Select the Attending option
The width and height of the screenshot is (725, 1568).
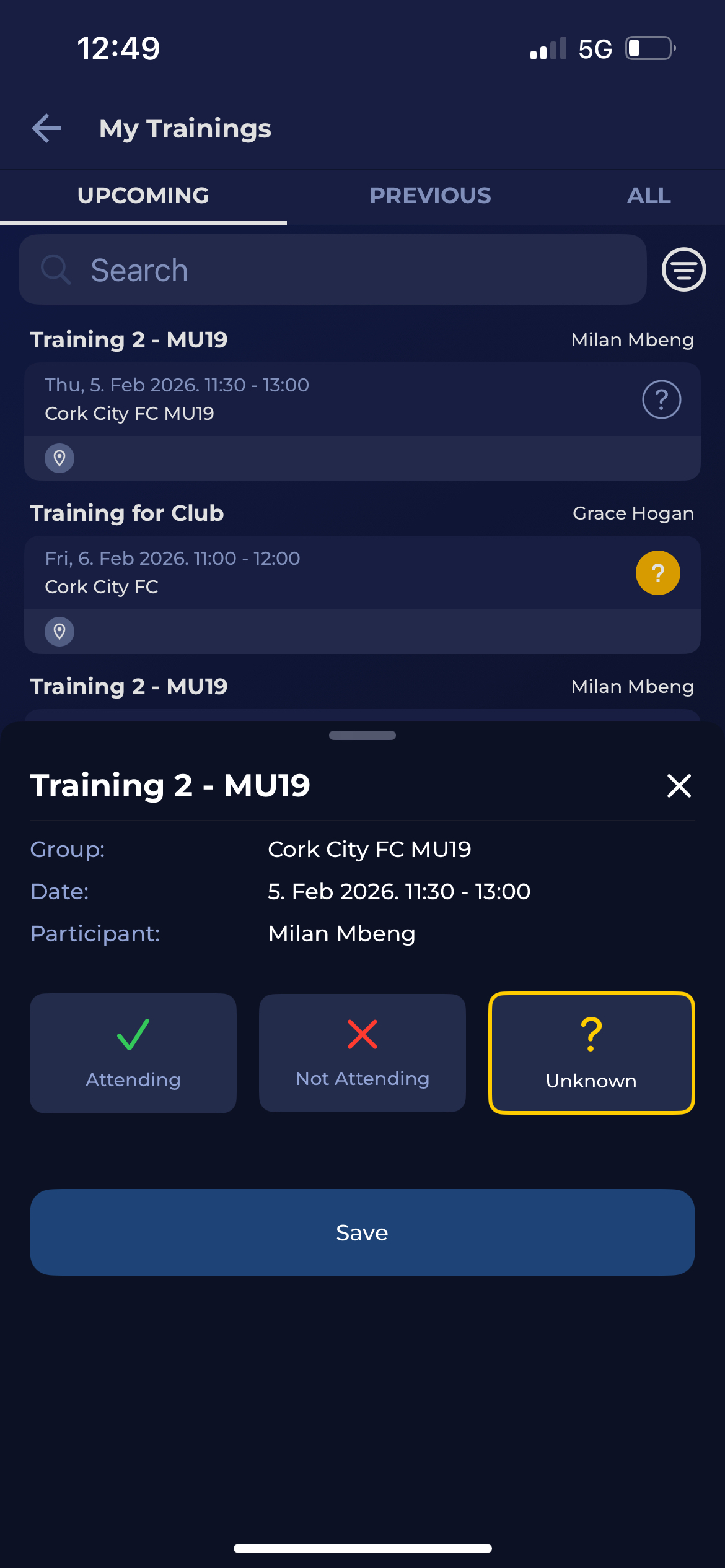(133, 1053)
